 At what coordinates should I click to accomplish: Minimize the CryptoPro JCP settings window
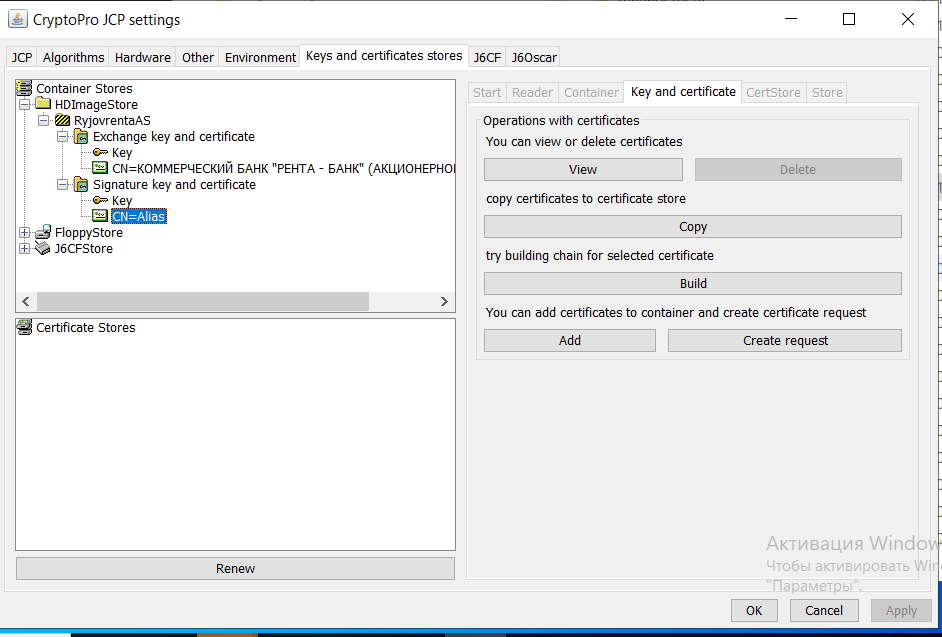791,19
